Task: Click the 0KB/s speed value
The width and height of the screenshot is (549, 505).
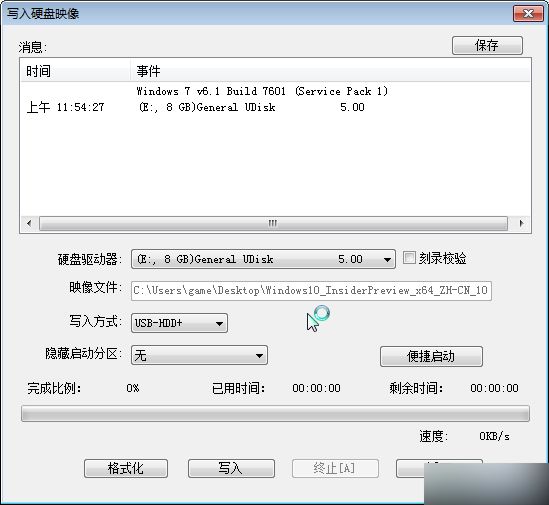Action: click(494, 436)
